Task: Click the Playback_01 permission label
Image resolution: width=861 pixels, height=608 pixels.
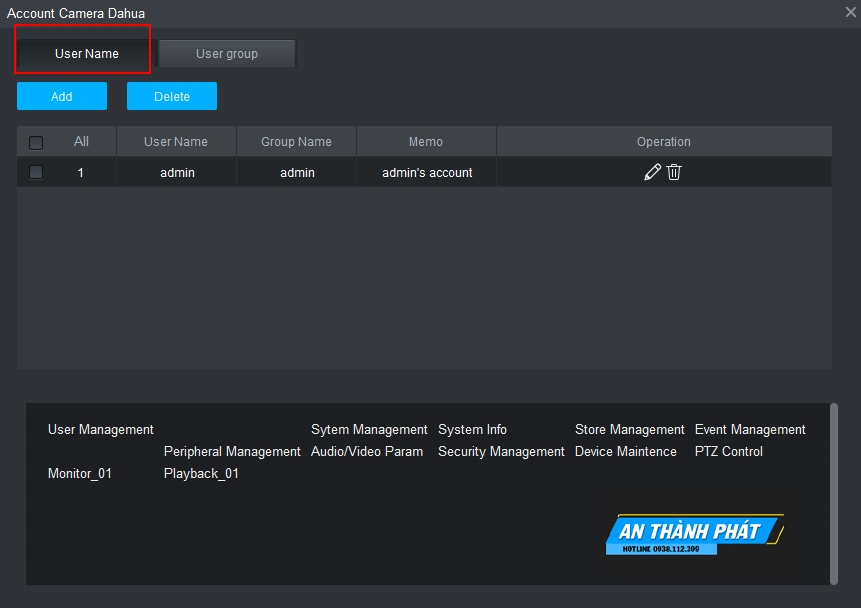Action: click(x=201, y=473)
